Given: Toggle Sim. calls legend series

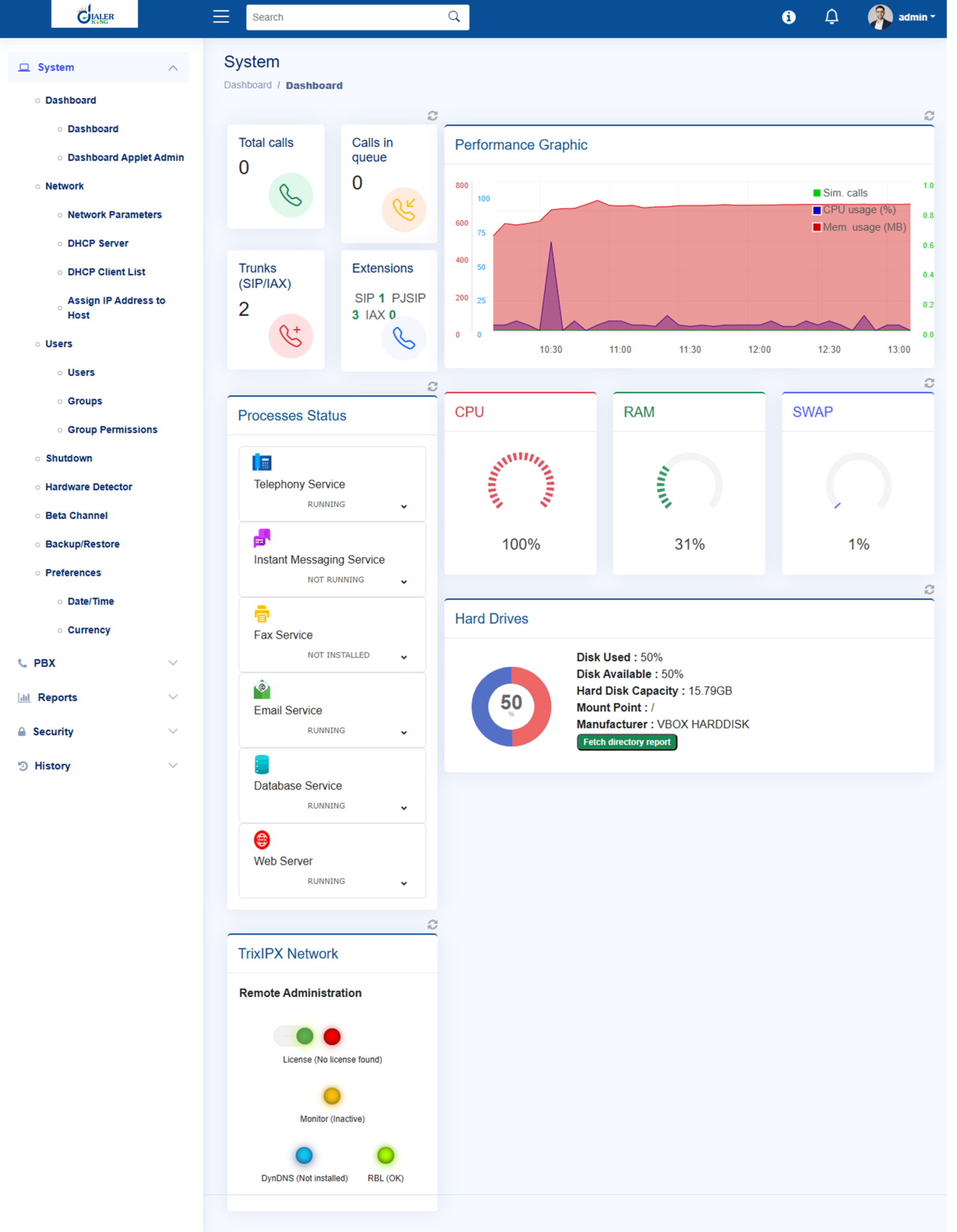Looking at the screenshot, I should (x=840, y=193).
